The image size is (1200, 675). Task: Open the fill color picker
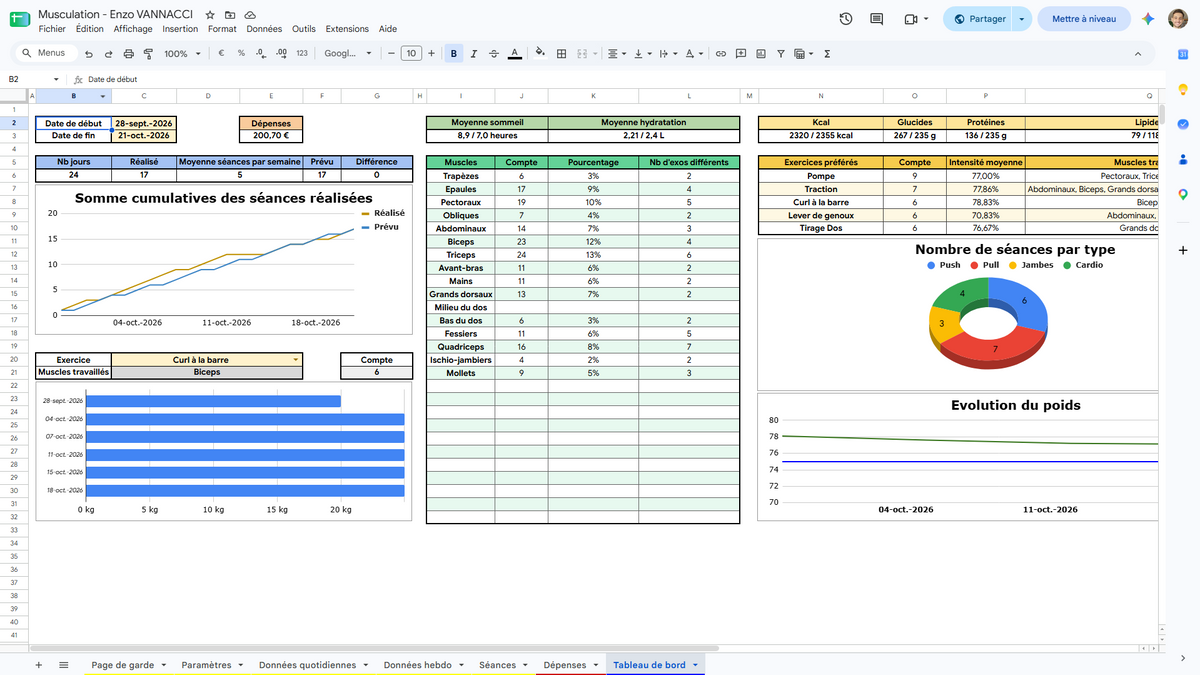(x=541, y=54)
